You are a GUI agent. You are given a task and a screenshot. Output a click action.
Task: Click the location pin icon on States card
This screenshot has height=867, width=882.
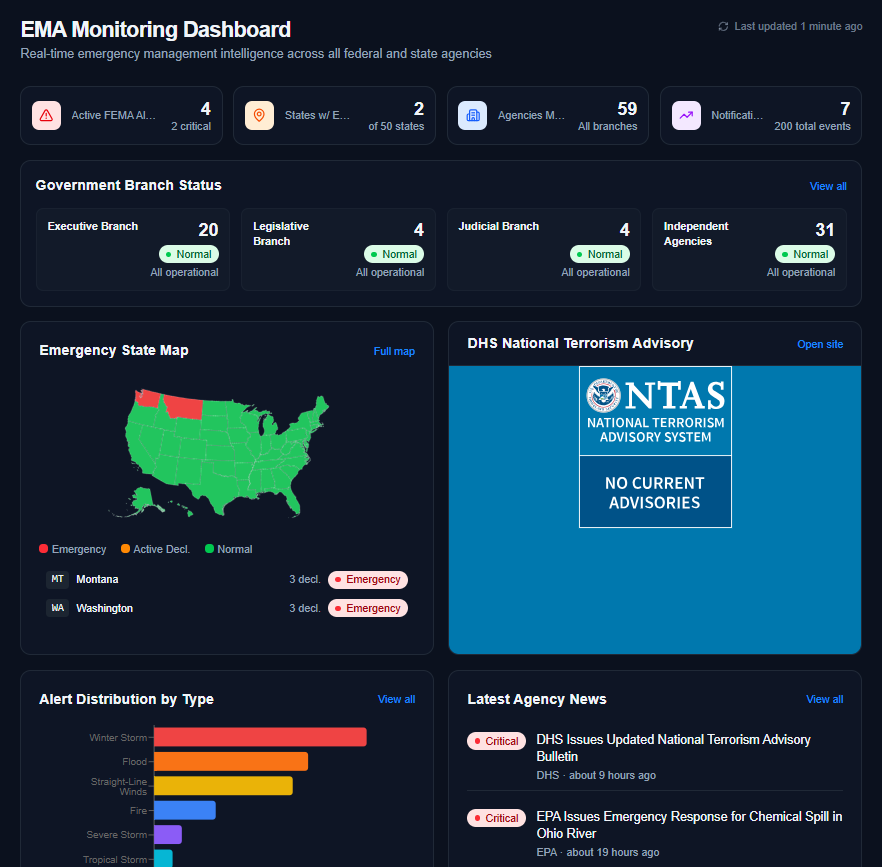pyautogui.click(x=259, y=116)
